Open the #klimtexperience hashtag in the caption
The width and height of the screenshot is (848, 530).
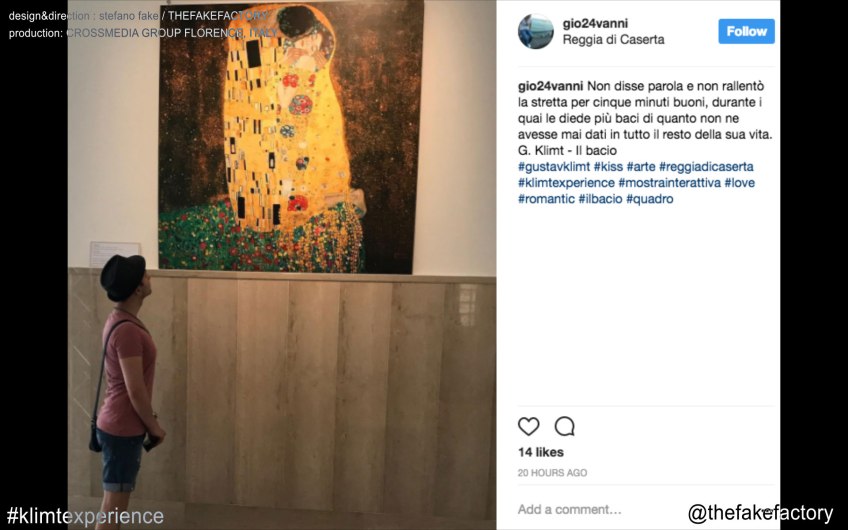[566, 183]
